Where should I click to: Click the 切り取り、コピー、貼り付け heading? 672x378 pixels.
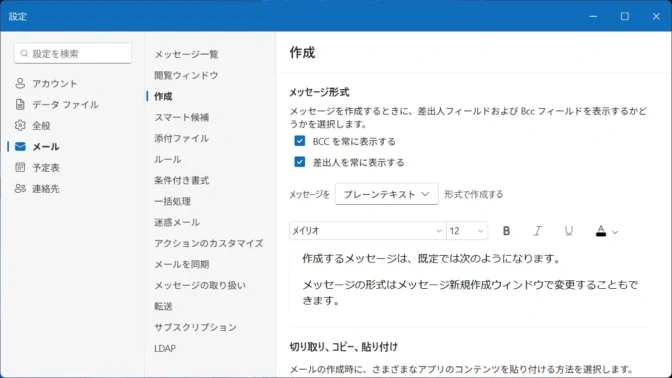point(343,346)
